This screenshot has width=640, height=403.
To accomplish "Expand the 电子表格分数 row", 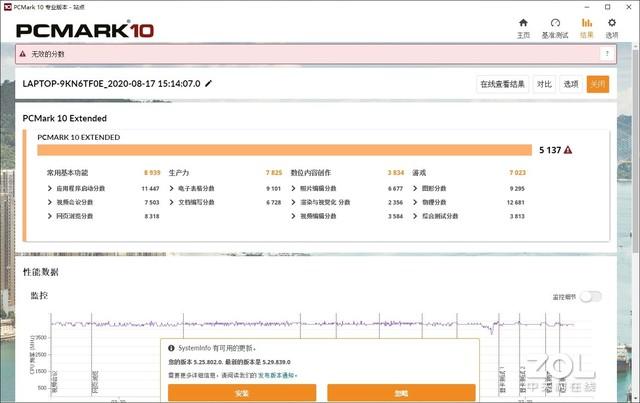I will 171,188.
